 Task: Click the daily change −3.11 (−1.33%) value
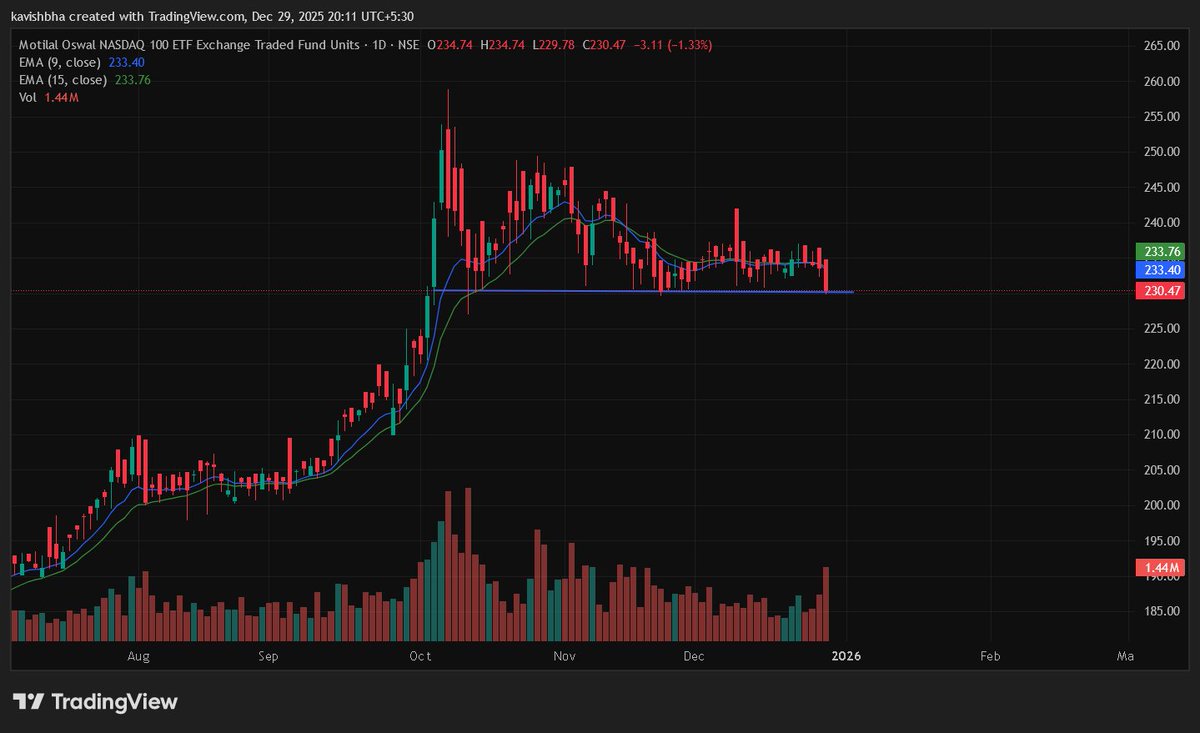[673, 46]
